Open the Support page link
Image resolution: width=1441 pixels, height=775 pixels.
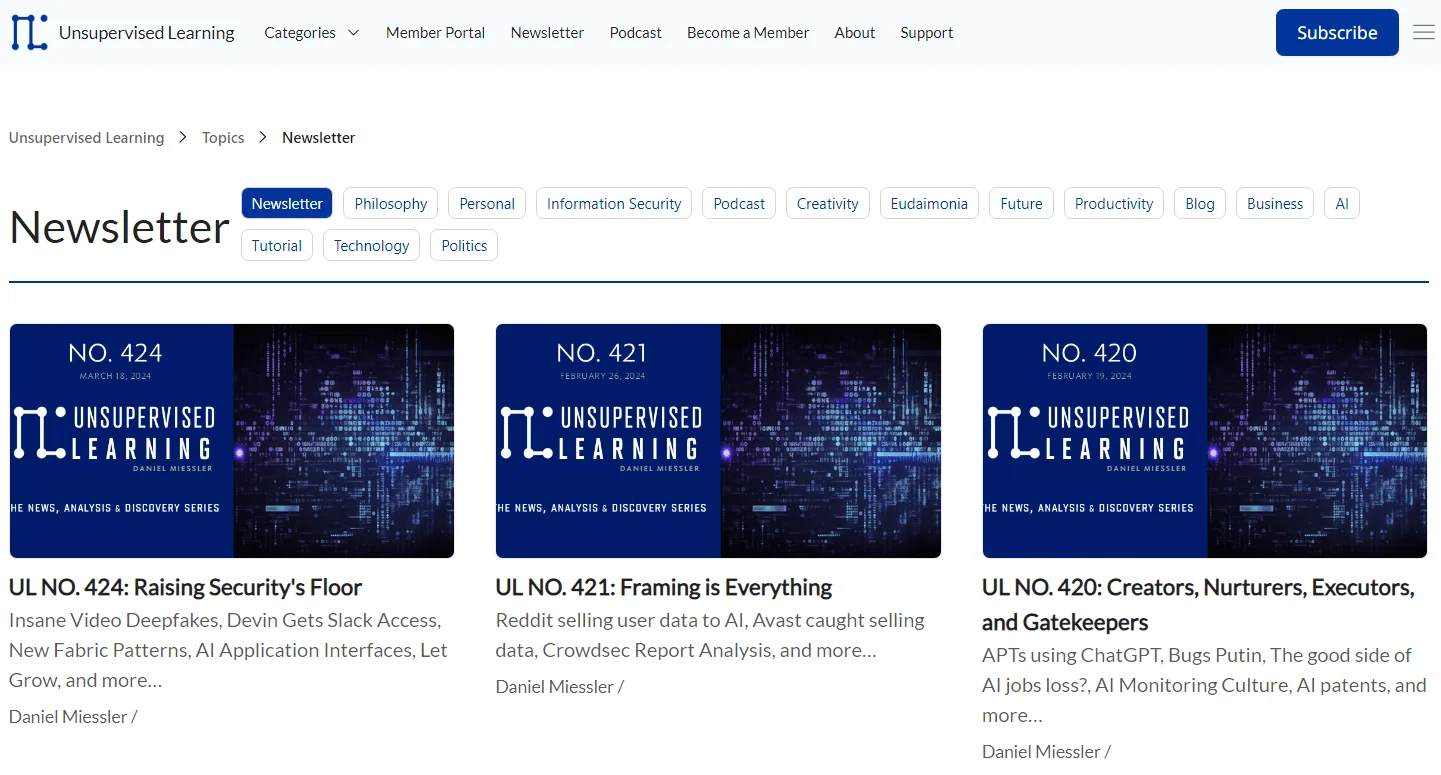pos(926,33)
